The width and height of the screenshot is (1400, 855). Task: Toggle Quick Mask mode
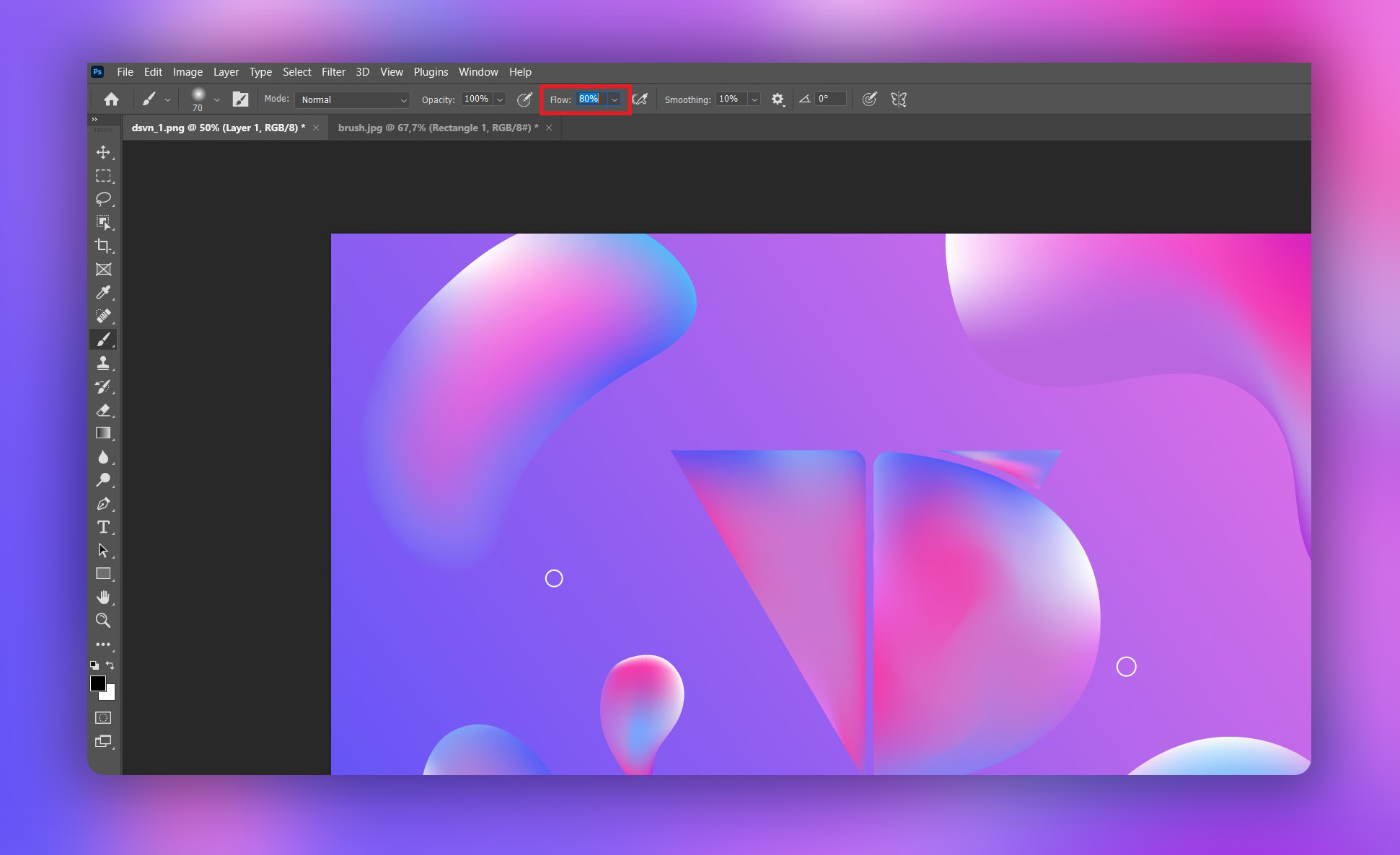[x=103, y=718]
